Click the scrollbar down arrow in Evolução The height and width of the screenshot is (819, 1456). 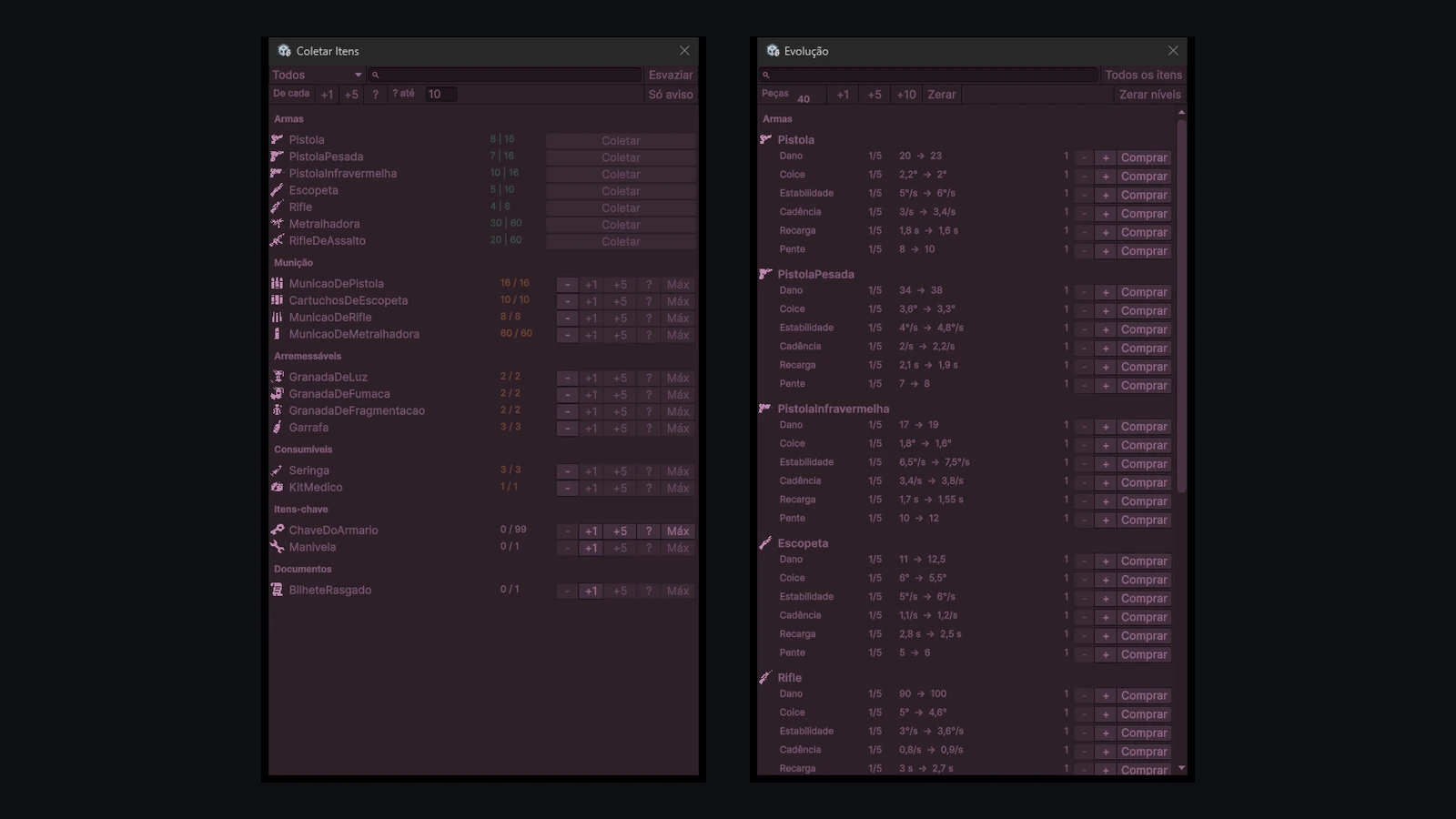[1182, 769]
